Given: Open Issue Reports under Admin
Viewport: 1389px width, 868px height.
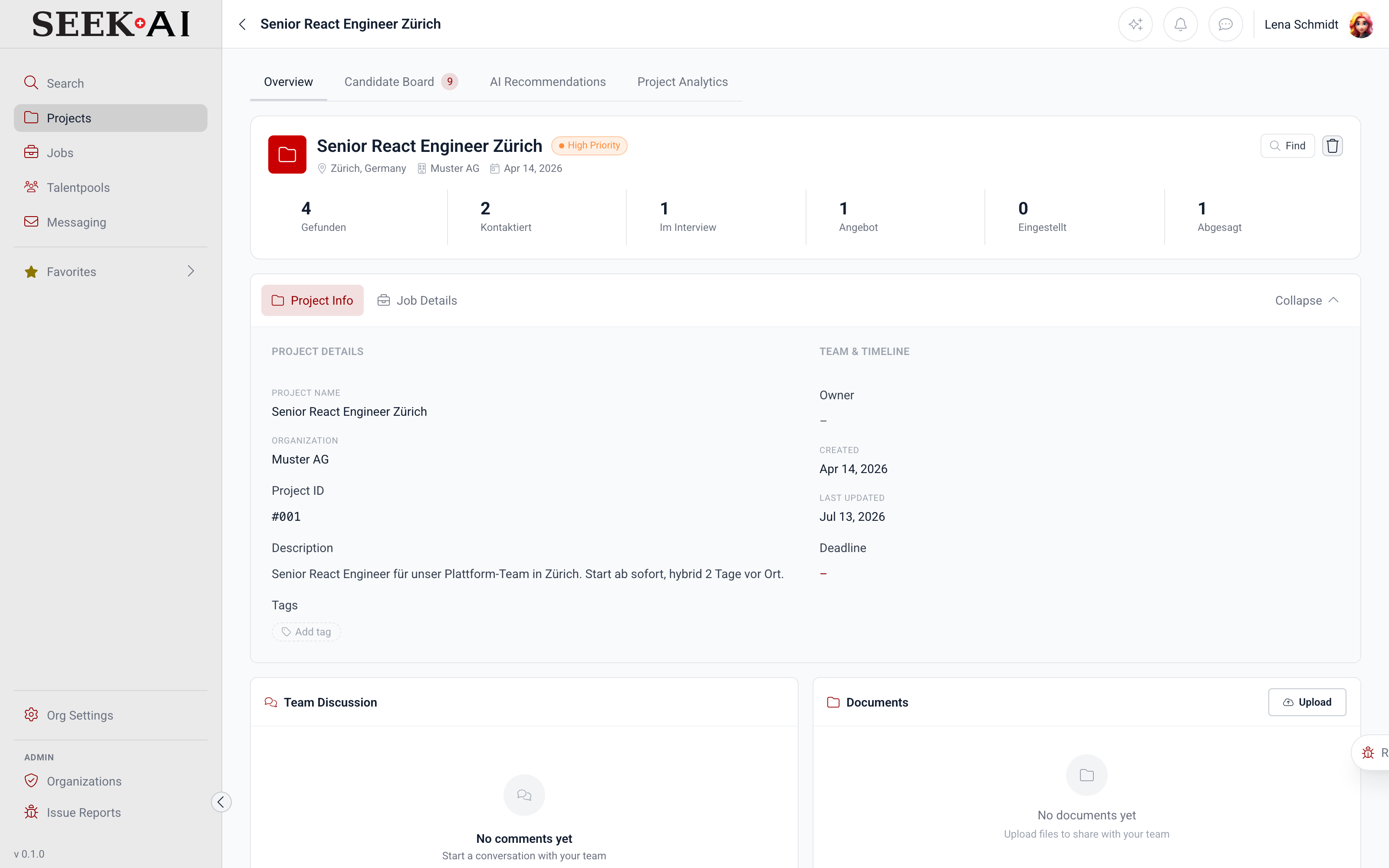Looking at the screenshot, I should pyautogui.click(x=110, y=812).
